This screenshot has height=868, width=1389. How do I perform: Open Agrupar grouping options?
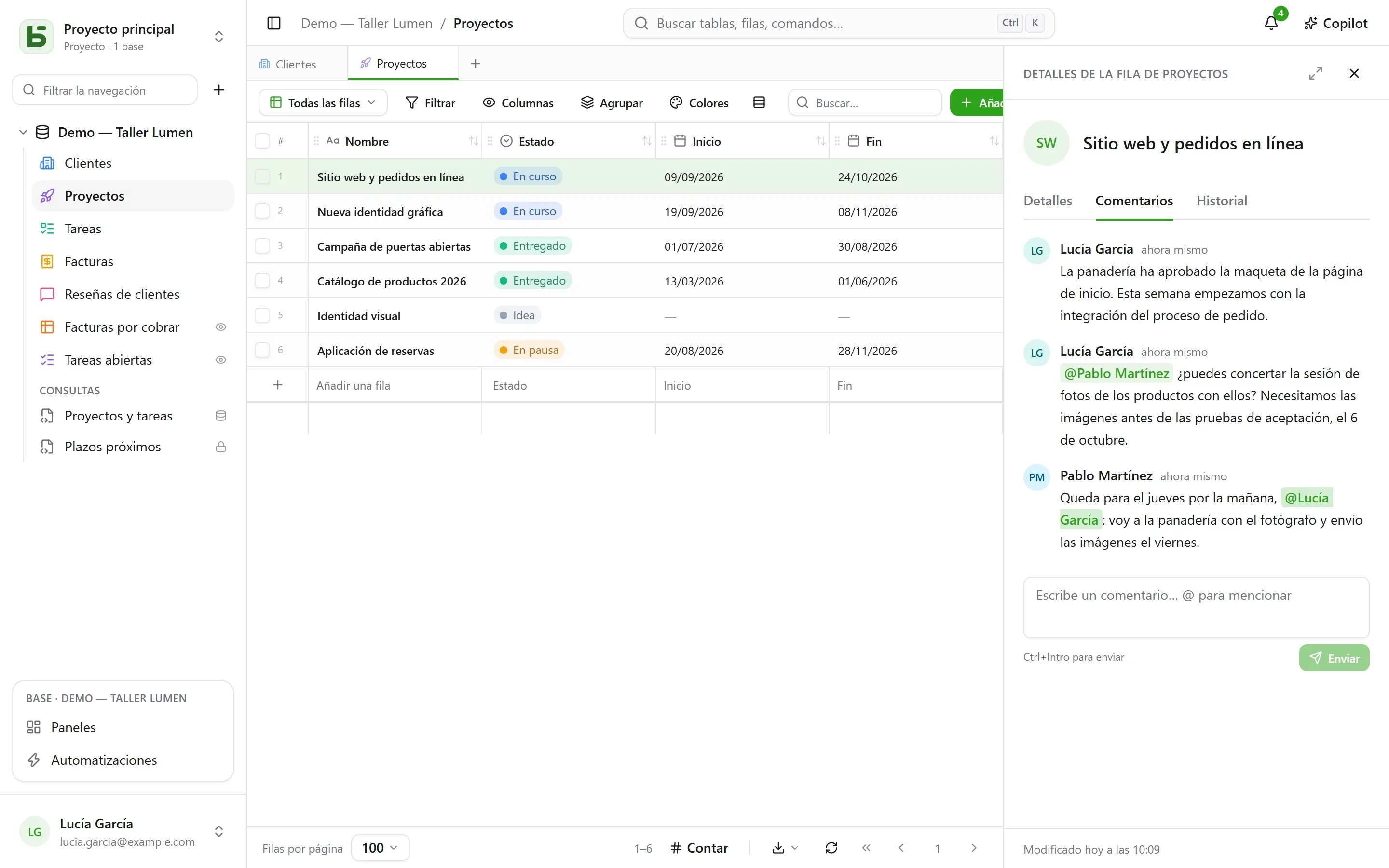(x=612, y=103)
